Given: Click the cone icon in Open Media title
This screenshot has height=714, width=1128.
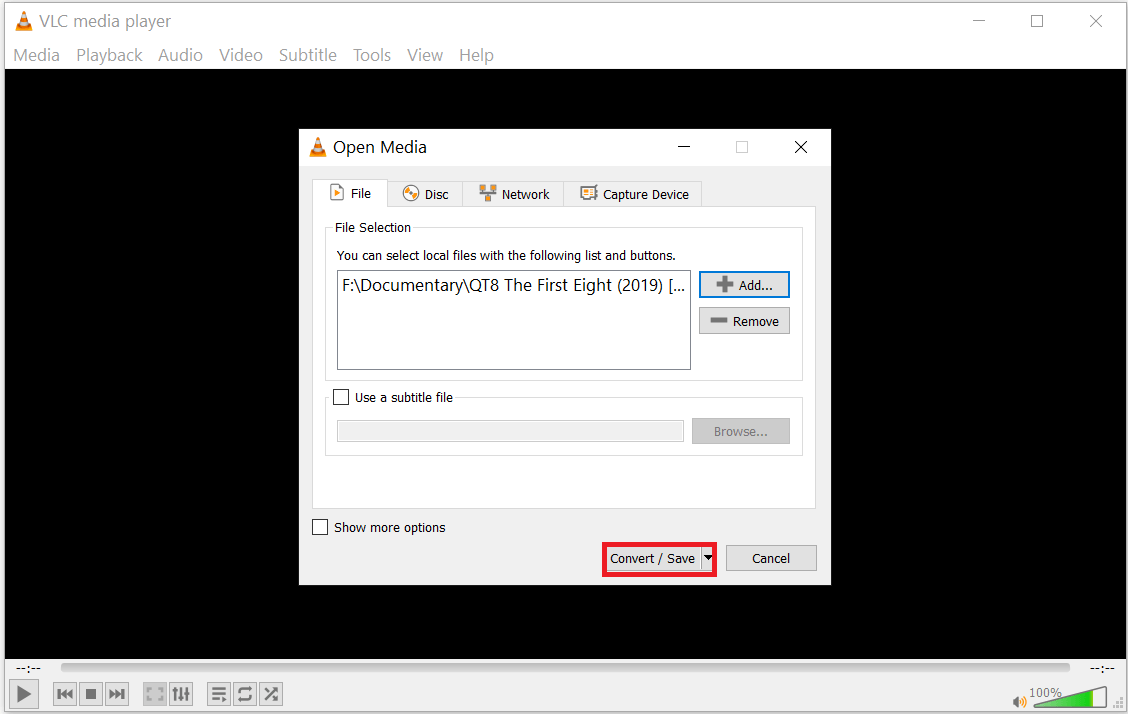Looking at the screenshot, I should (x=317, y=147).
